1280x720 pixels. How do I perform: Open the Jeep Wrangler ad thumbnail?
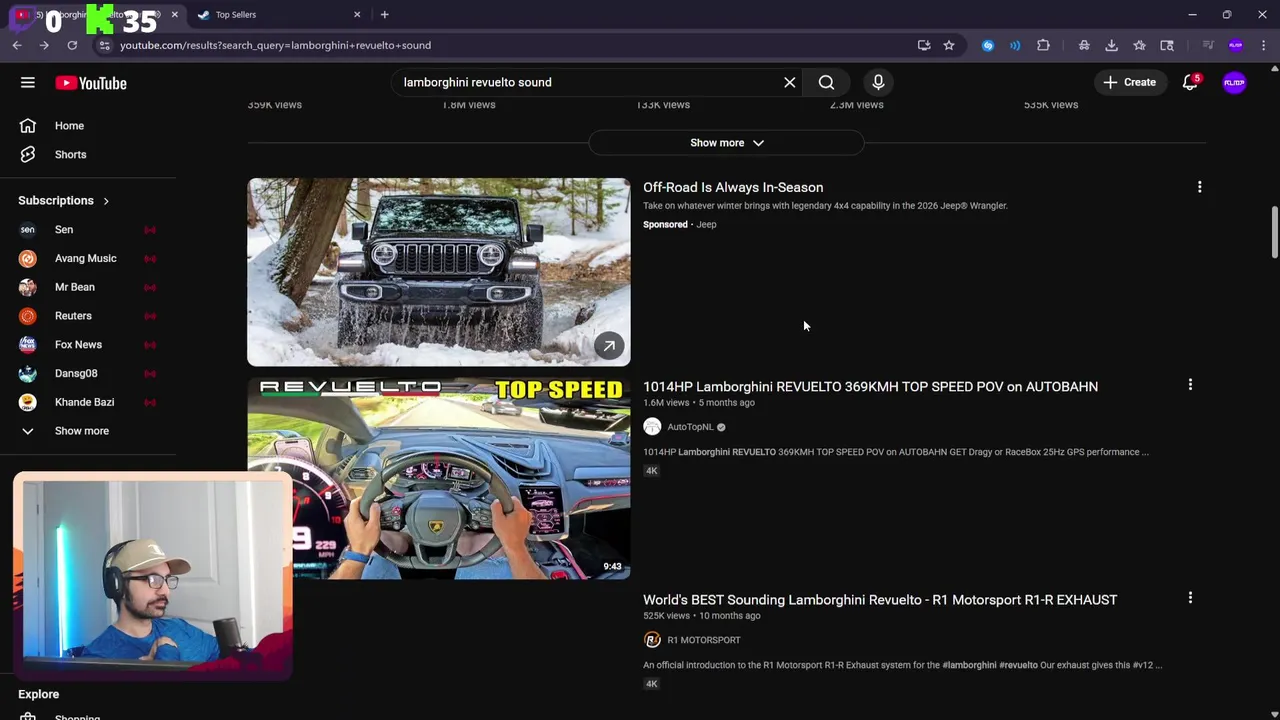coord(439,272)
